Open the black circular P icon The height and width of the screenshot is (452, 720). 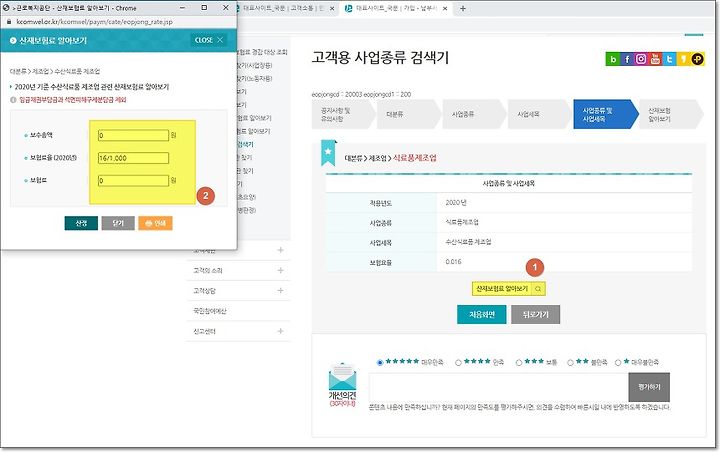(698, 59)
